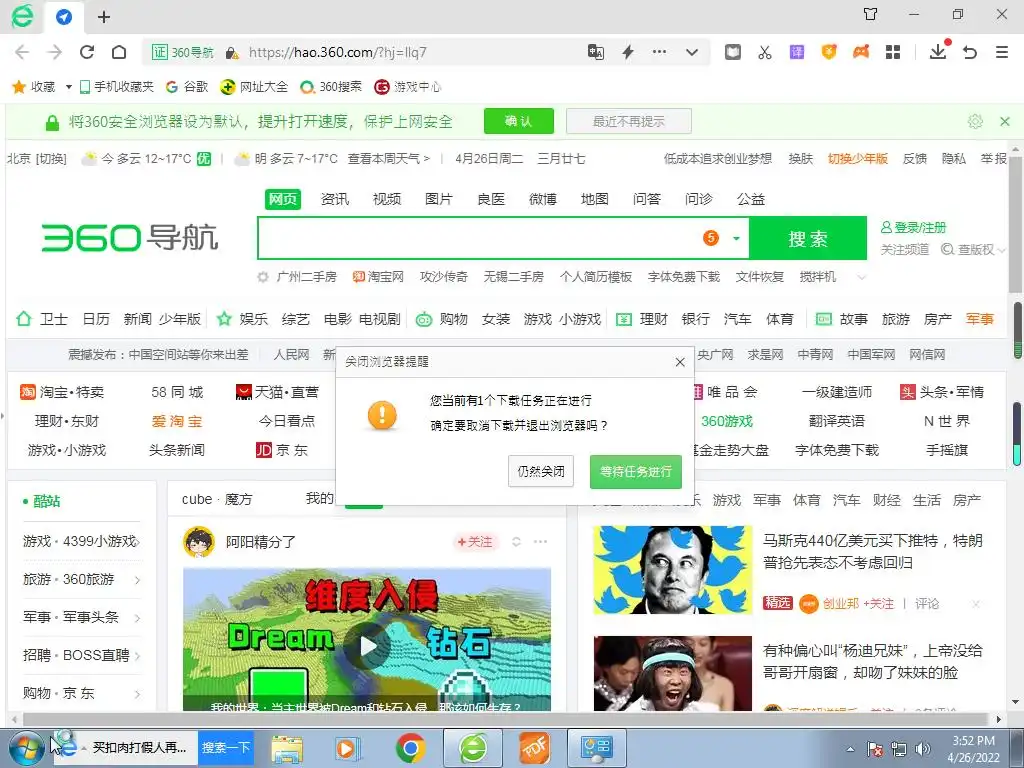Click the lightning speed-mode icon

628,52
